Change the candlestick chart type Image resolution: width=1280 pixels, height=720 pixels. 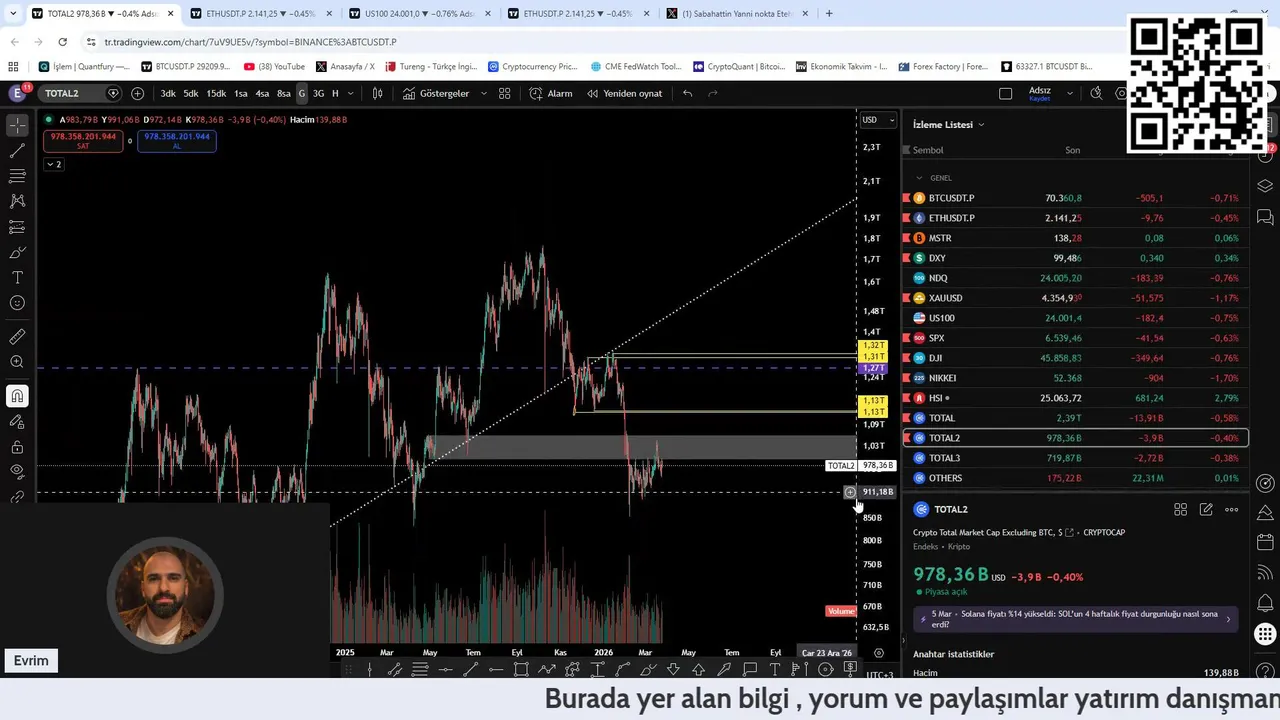[377, 93]
